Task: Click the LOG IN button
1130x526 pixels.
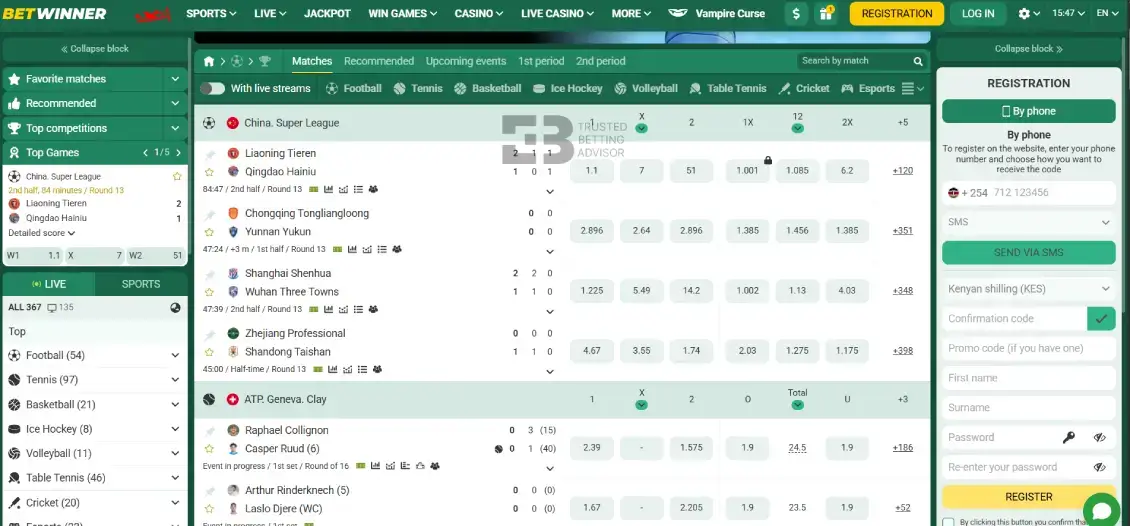Action: coord(978,14)
